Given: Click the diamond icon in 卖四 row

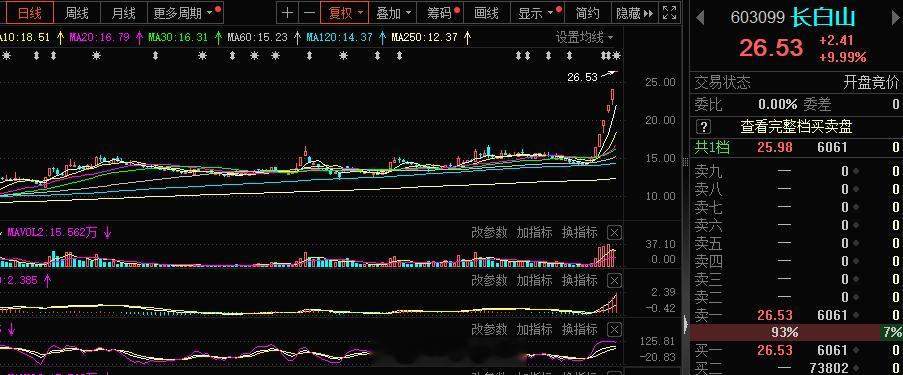Looking at the screenshot, I should (856, 262).
